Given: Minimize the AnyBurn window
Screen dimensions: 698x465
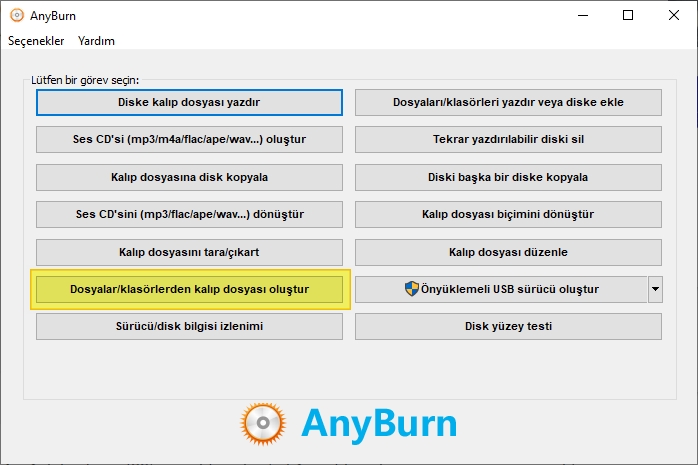Looking at the screenshot, I should coord(583,15).
